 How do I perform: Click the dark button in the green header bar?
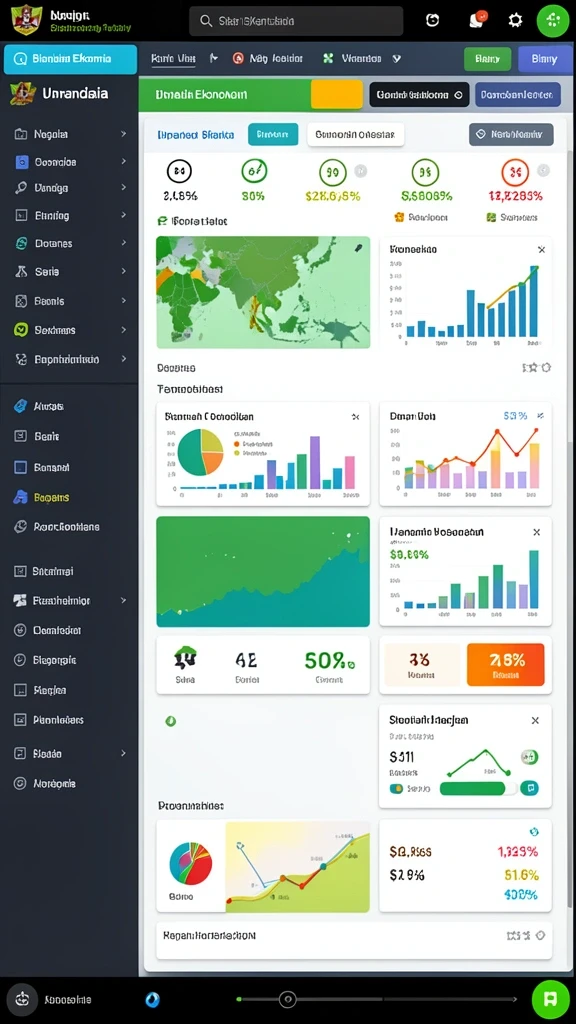click(x=419, y=95)
